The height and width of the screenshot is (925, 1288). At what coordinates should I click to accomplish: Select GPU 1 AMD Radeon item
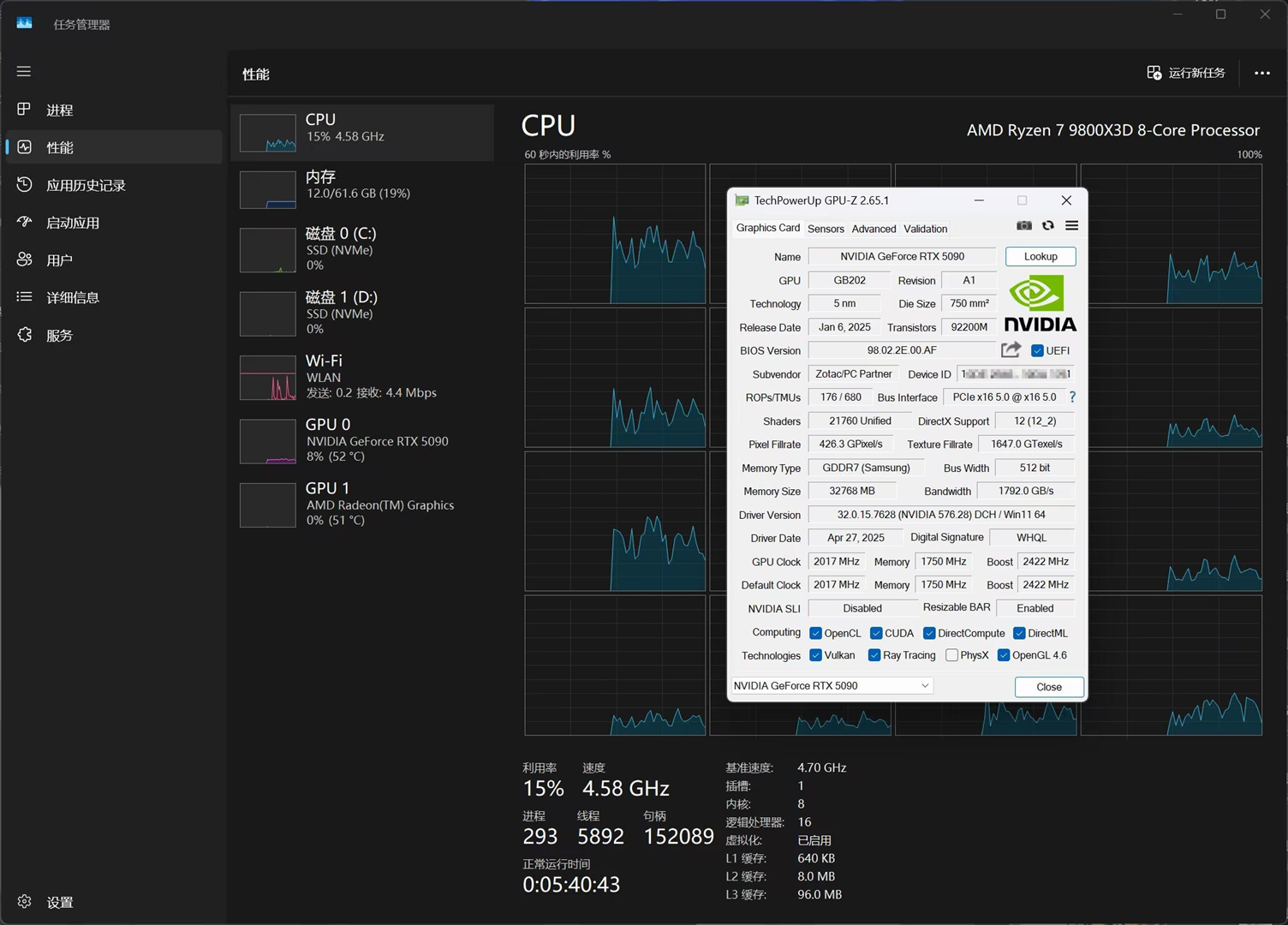pos(362,504)
